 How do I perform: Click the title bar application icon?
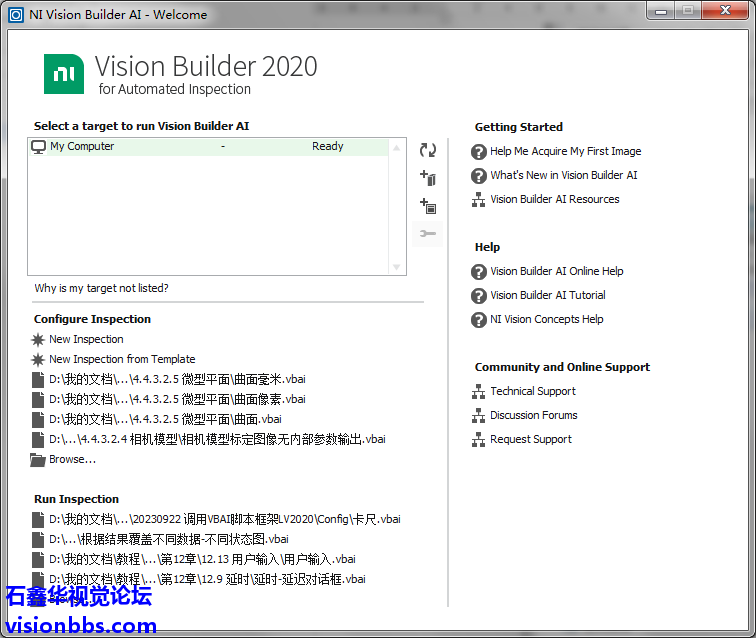[16, 15]
